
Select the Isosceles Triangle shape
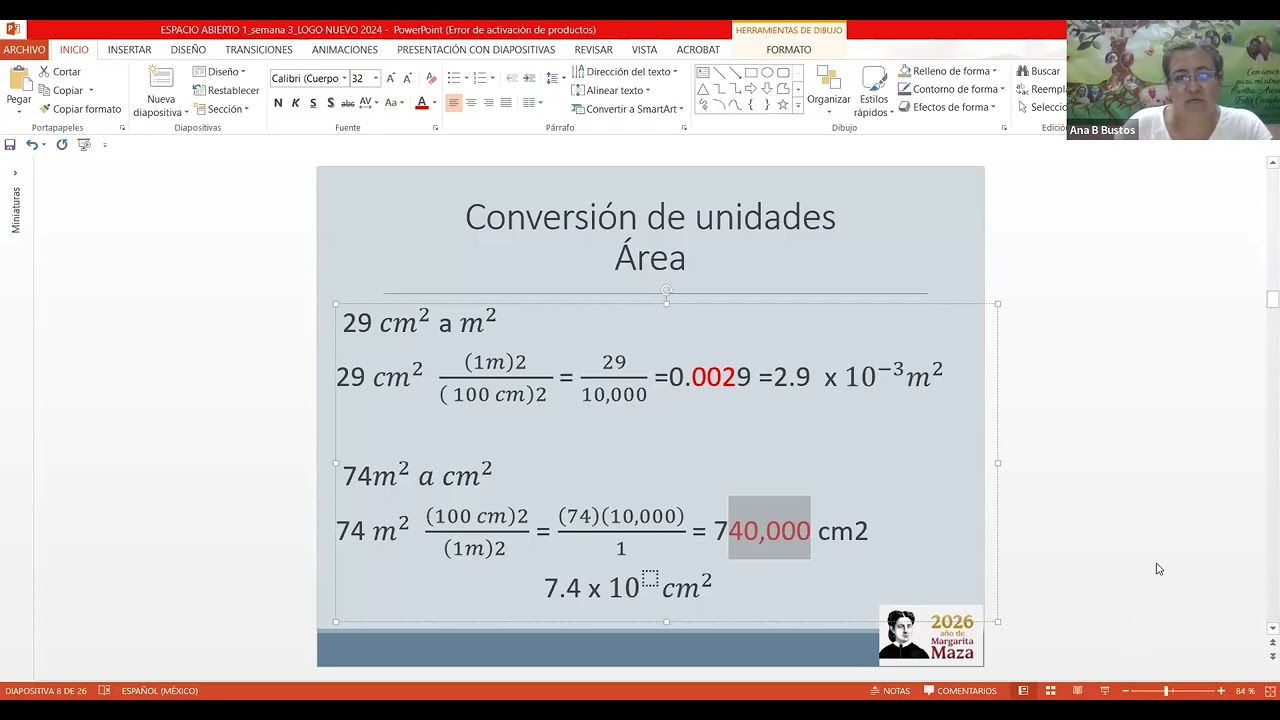703,88
